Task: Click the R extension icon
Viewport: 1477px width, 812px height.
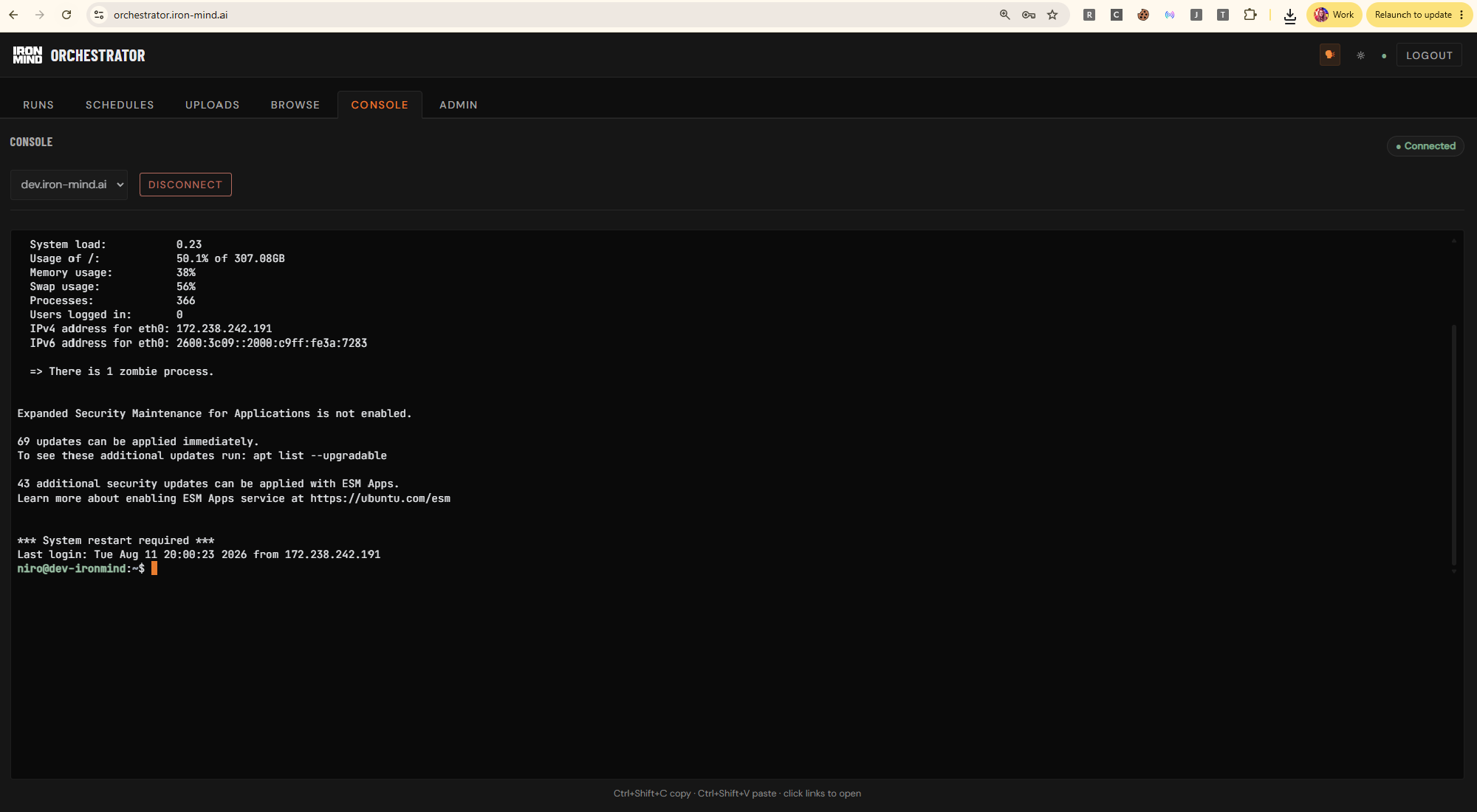Action: [1089, 15]
